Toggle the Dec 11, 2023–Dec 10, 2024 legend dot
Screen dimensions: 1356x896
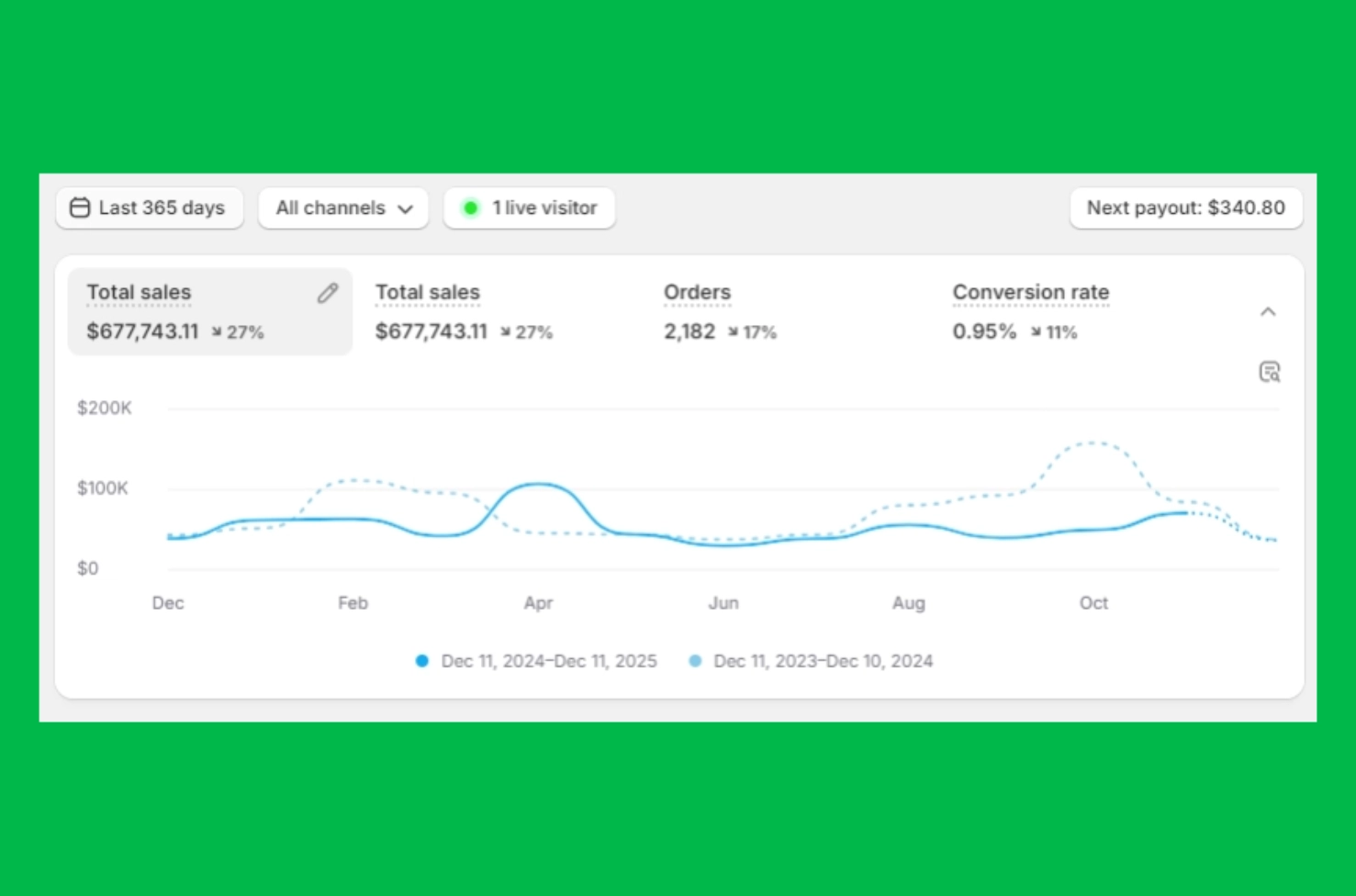coord(695,661)
